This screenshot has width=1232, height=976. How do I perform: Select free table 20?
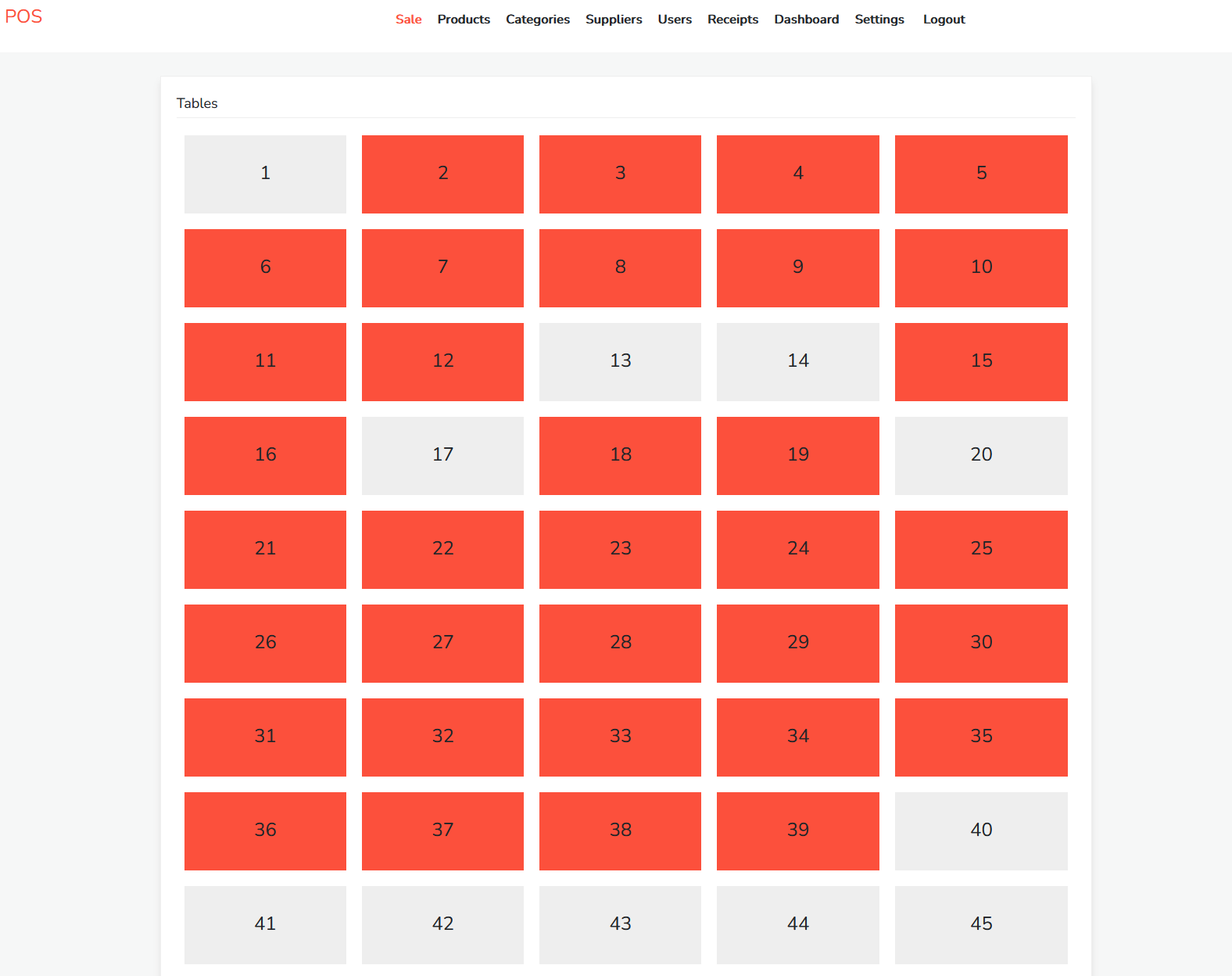point(980,455)
